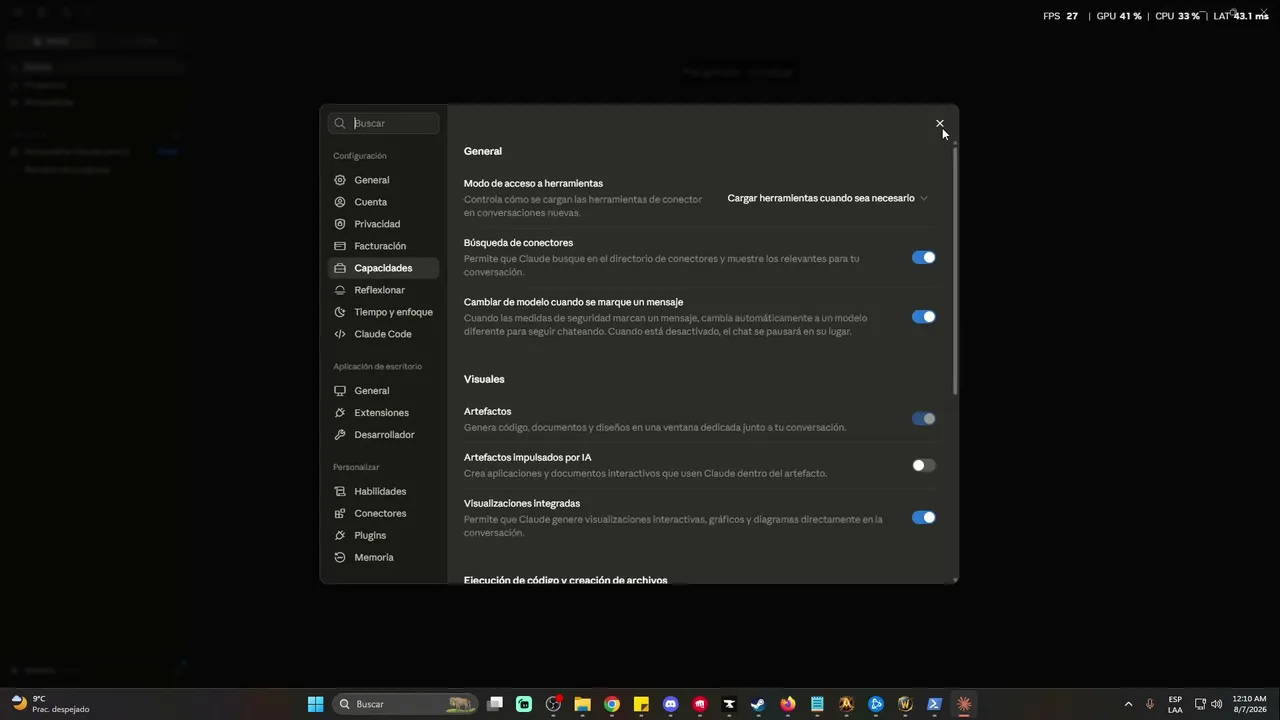The image size is (1280, 720).
Task: Show hidden system tray icons
Action: click(x=1129, y=704)
